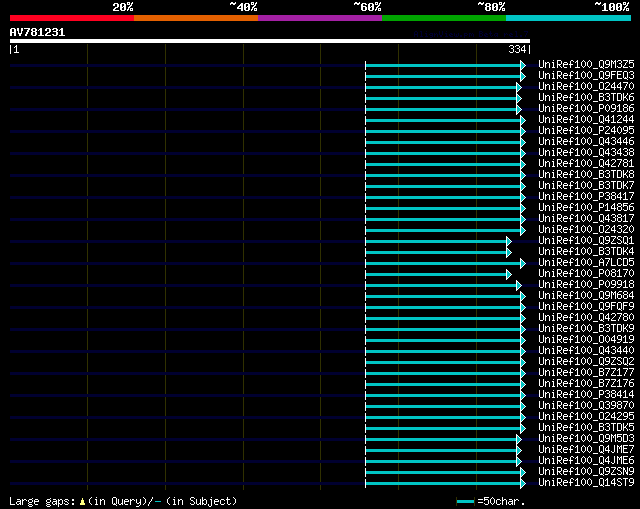Screen dimensions: 640x509
Task: Click UniRef100_Q9ZSN9 label
Action: pos(586,472)
